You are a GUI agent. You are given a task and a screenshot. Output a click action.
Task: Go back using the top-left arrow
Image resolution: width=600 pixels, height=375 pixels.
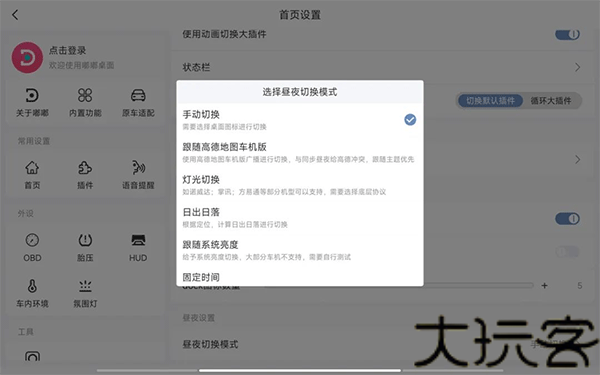(x=15, y=15)
